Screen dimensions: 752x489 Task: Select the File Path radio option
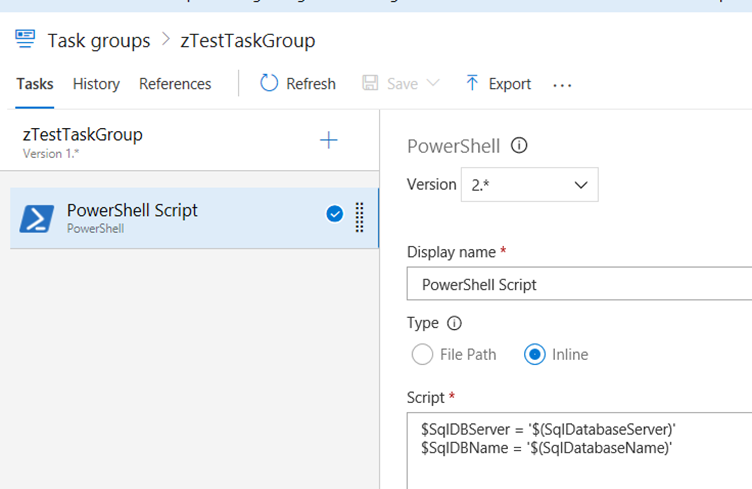[x=422, y=354]
